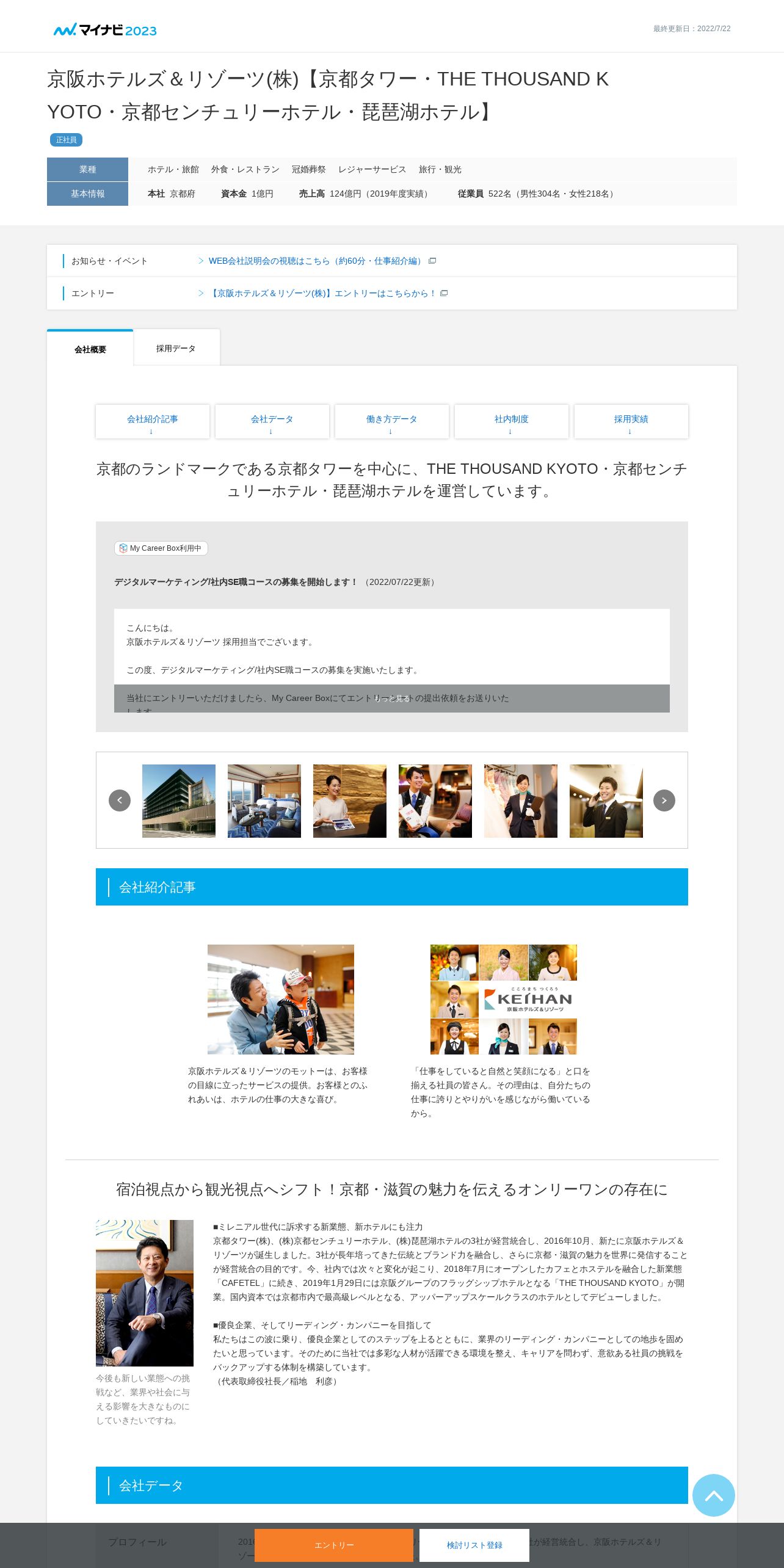Click the My Career Box利用中 badge
Screen dimensions: 784x1568
pyautogui.click(x=161, y=548)
